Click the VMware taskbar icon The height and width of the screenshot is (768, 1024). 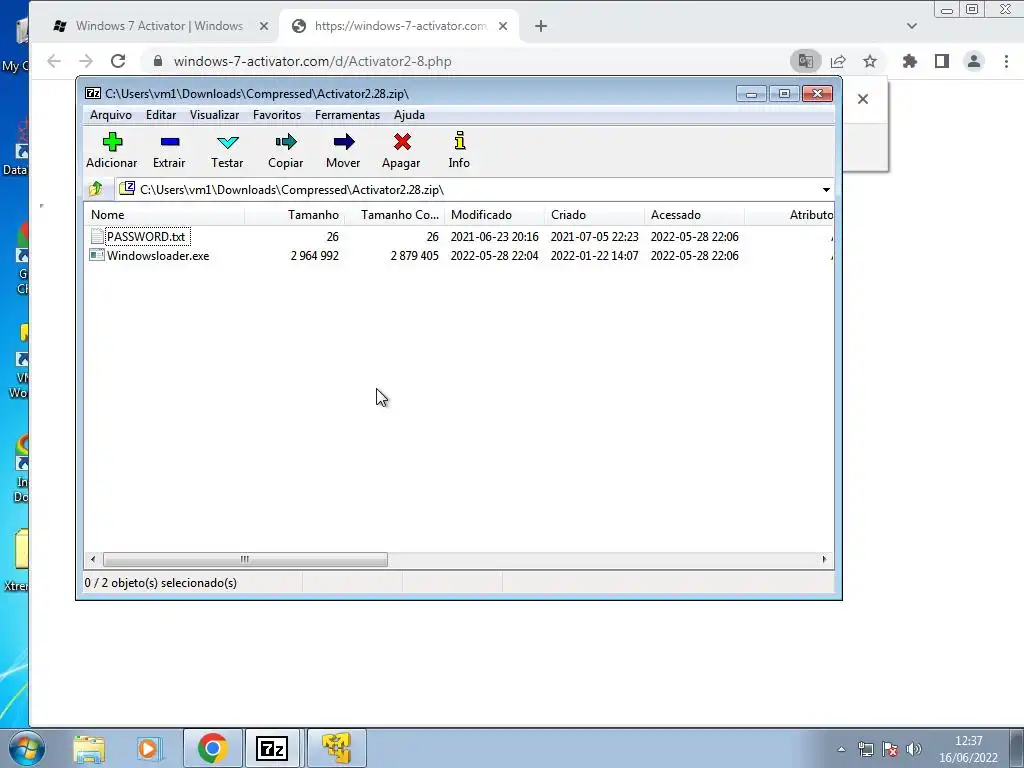336,748
